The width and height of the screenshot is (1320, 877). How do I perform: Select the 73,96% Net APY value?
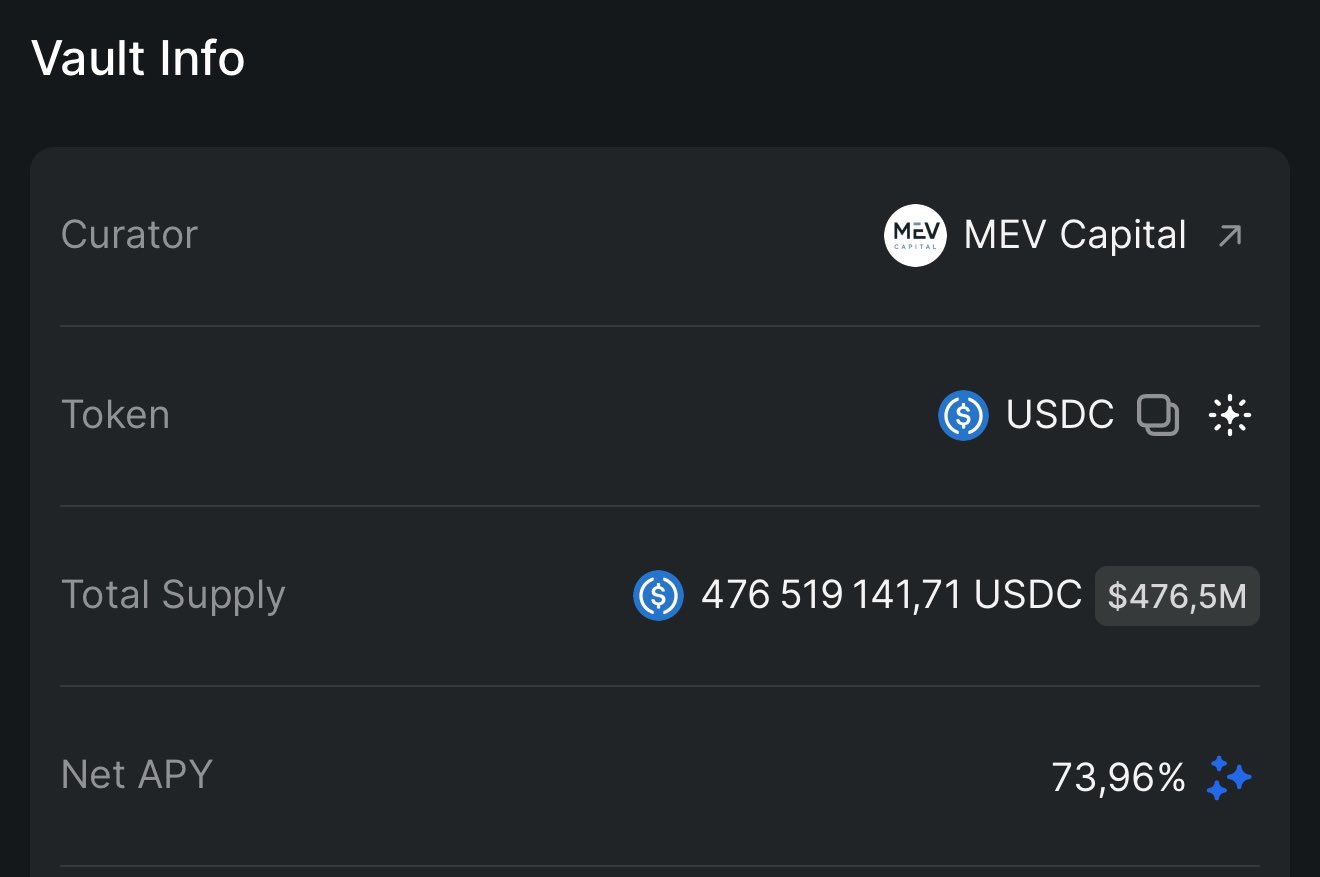pyautogui.click(x=1118, y=777)
